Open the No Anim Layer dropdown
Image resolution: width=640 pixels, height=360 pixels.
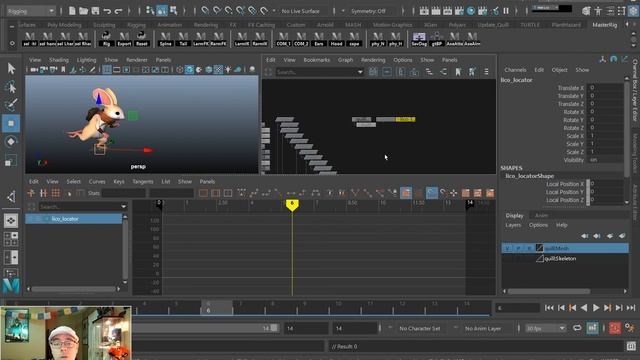[x=483, y=328]
